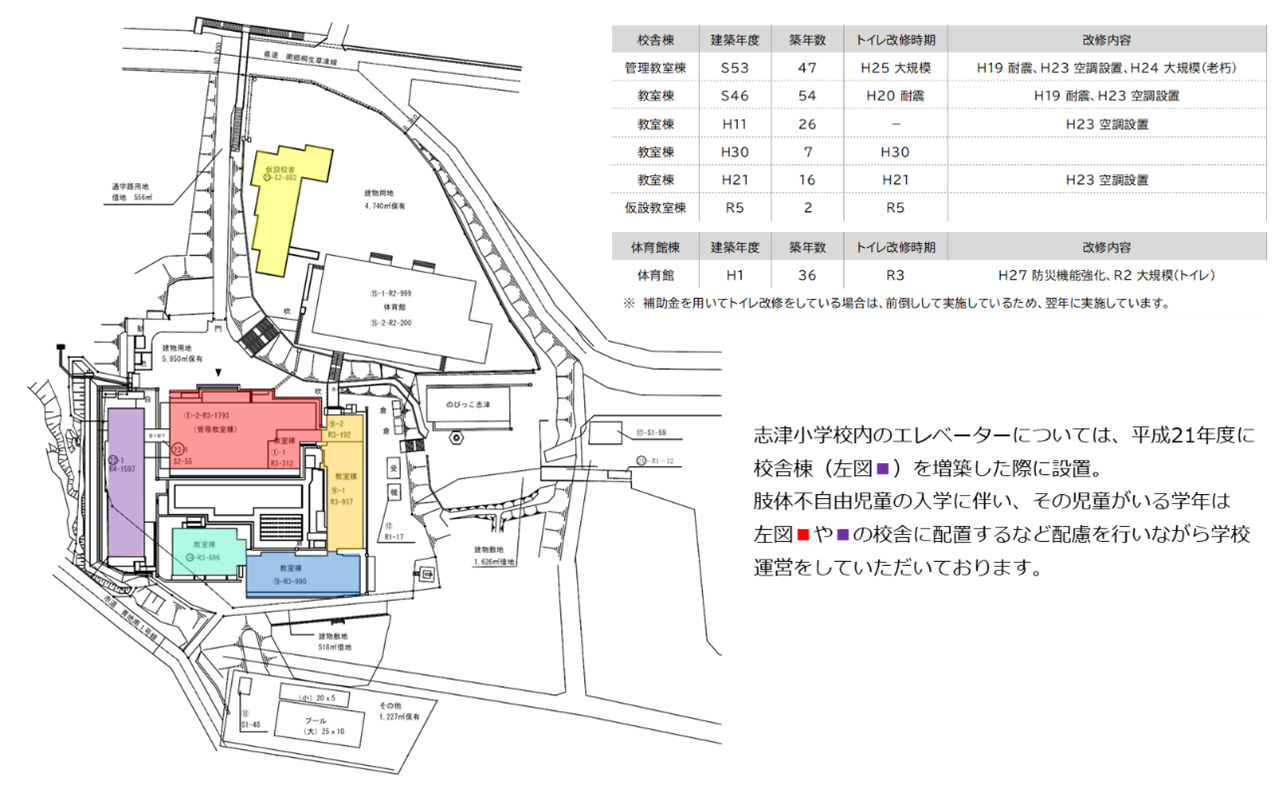Viewport: 1275px width, 785px height.
Task: Click the トイレ改修時期 header in upper table
Action: 894,39
